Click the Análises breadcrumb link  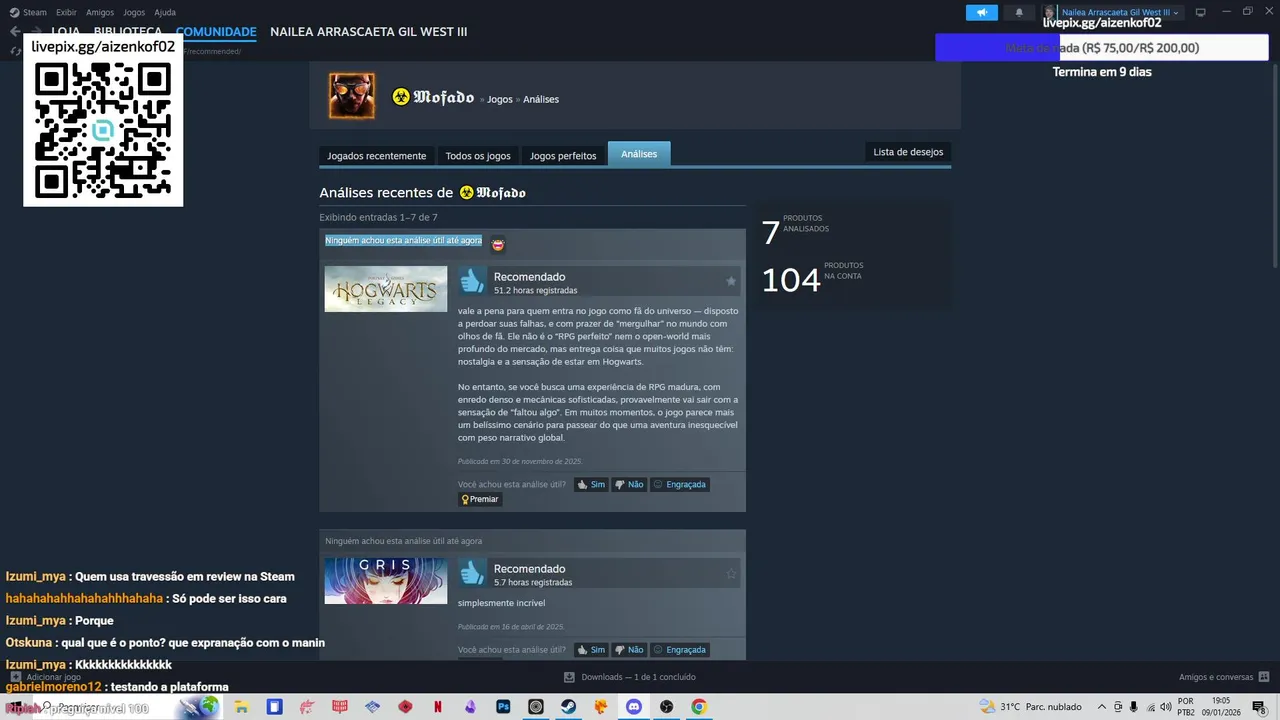[541, 99]
